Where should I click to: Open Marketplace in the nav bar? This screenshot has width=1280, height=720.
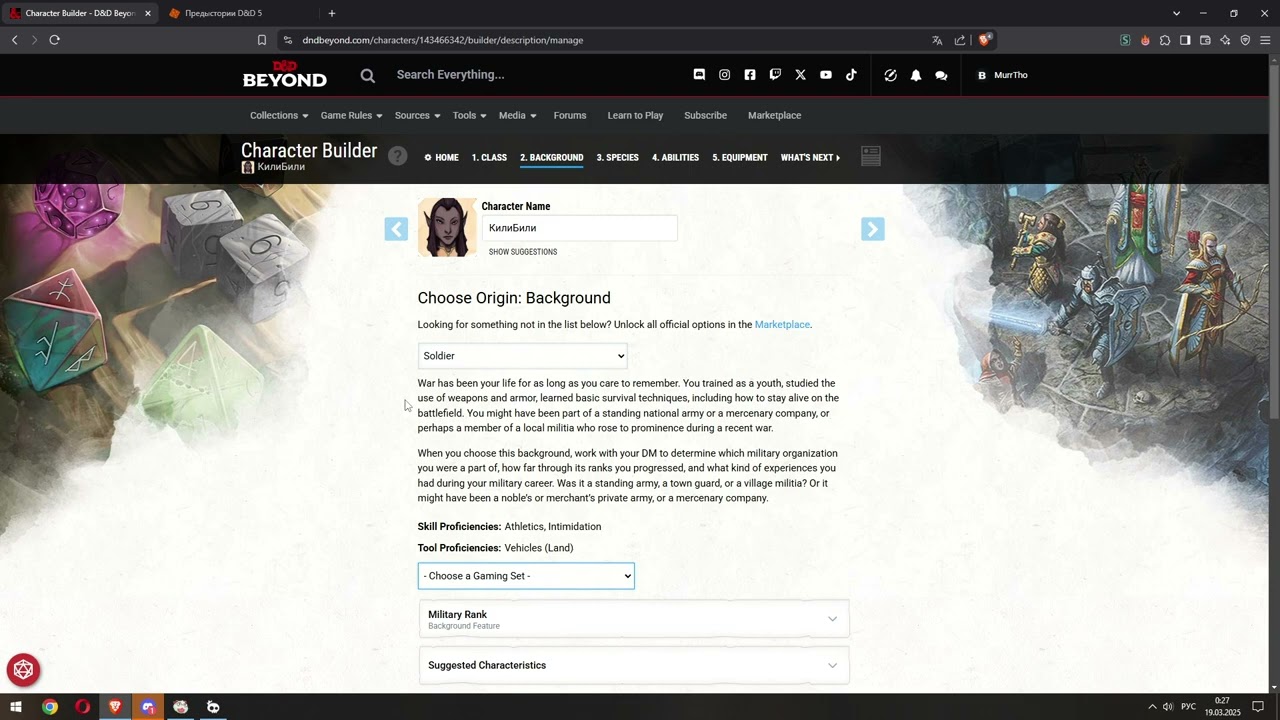click(x=774, y=115)
